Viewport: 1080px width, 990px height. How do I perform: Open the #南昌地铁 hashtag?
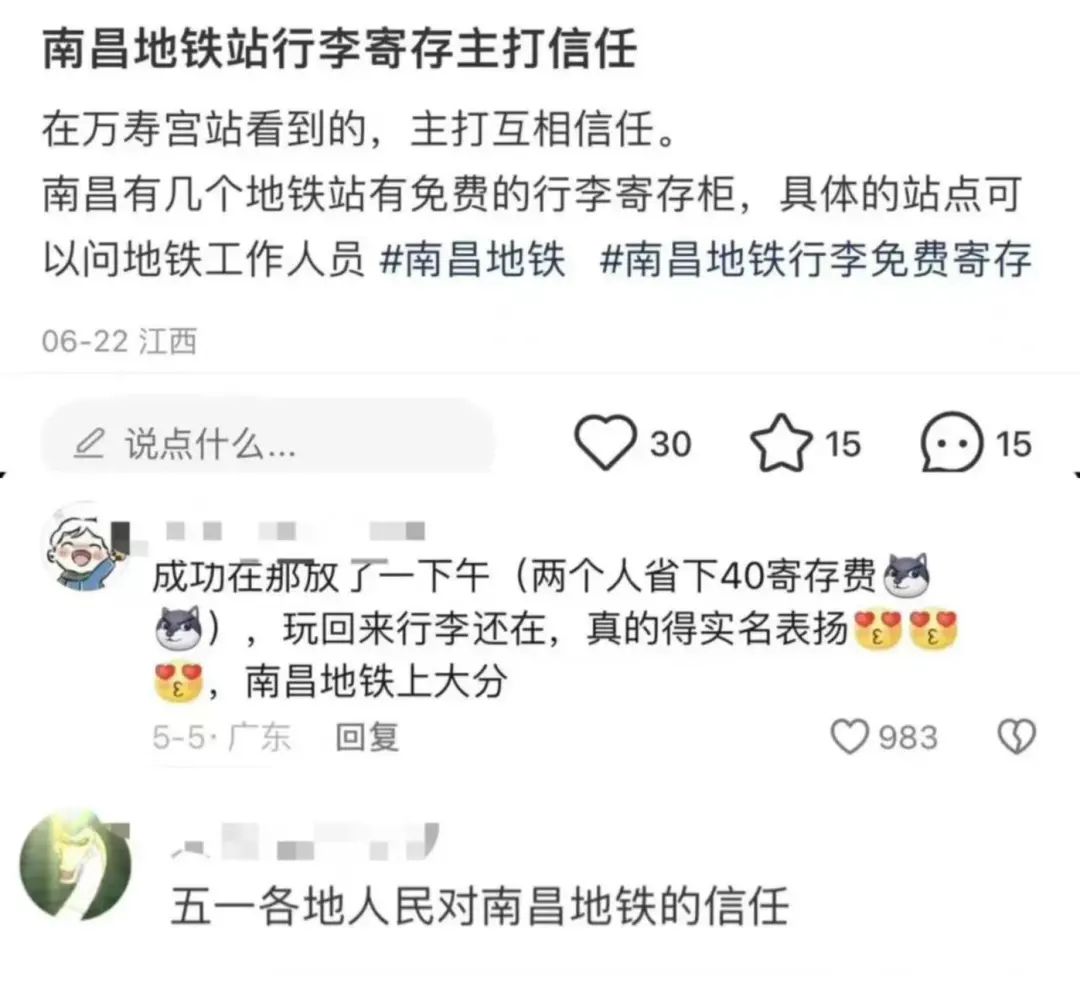472,259
